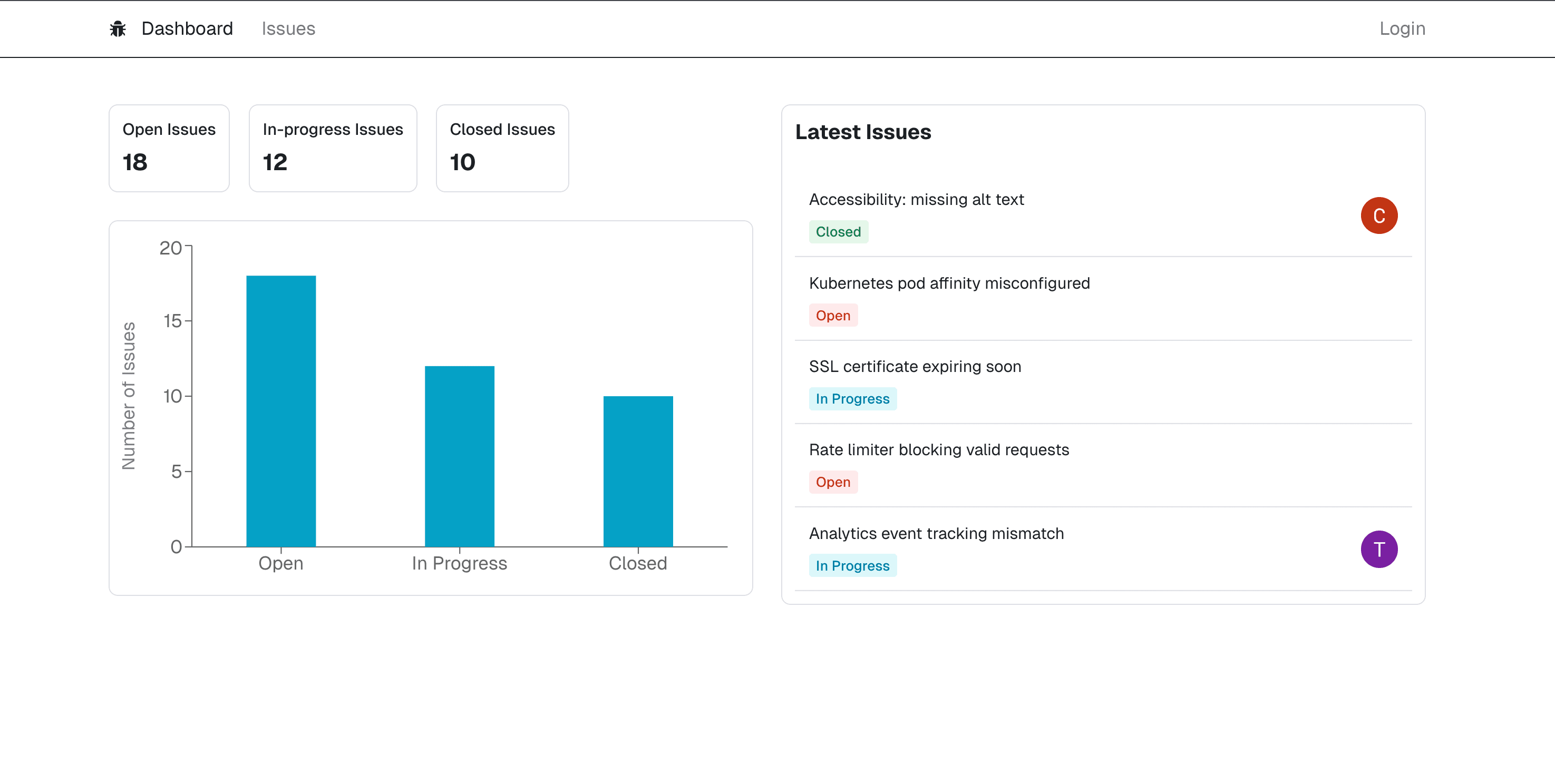This screenshot has width=1555, height=784.
Task: Click the Login link
Action: tap(1402, 29)
